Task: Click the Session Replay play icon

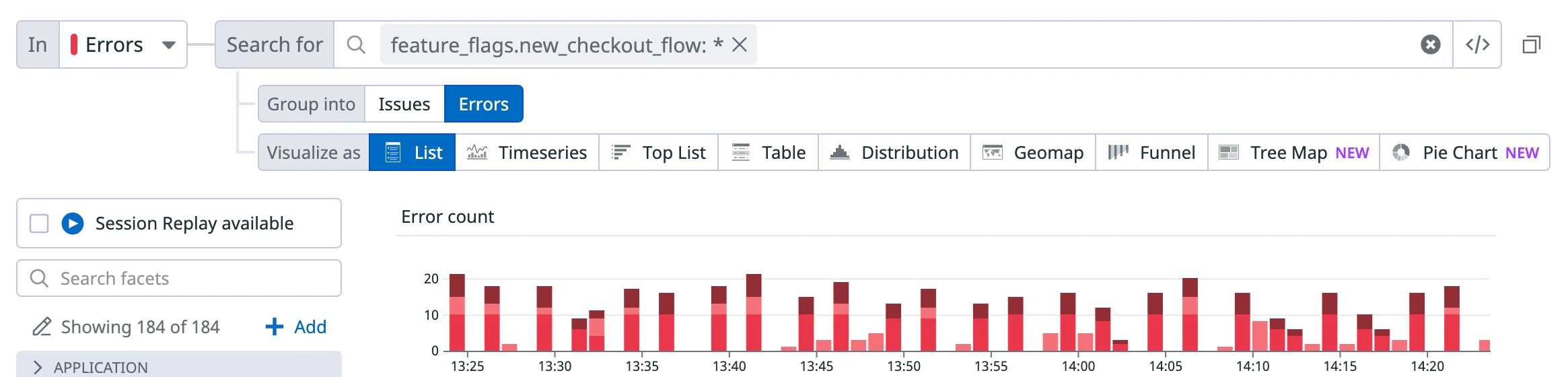Action: [x=73, y=224]
